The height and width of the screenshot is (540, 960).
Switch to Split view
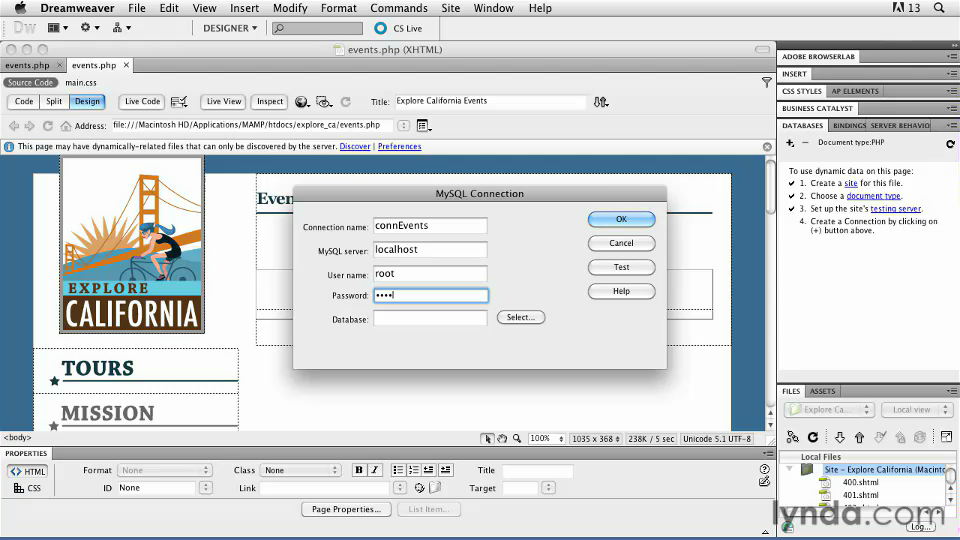[x=54, y=102]
